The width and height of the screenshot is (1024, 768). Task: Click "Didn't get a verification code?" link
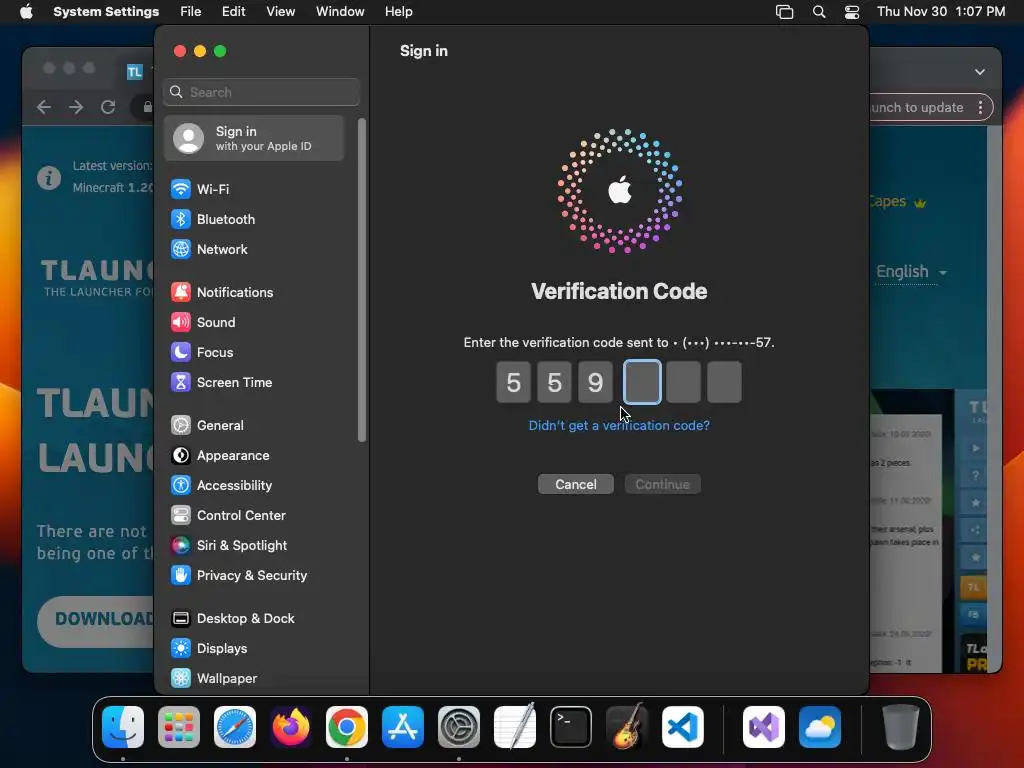click(x=619, y=426)
